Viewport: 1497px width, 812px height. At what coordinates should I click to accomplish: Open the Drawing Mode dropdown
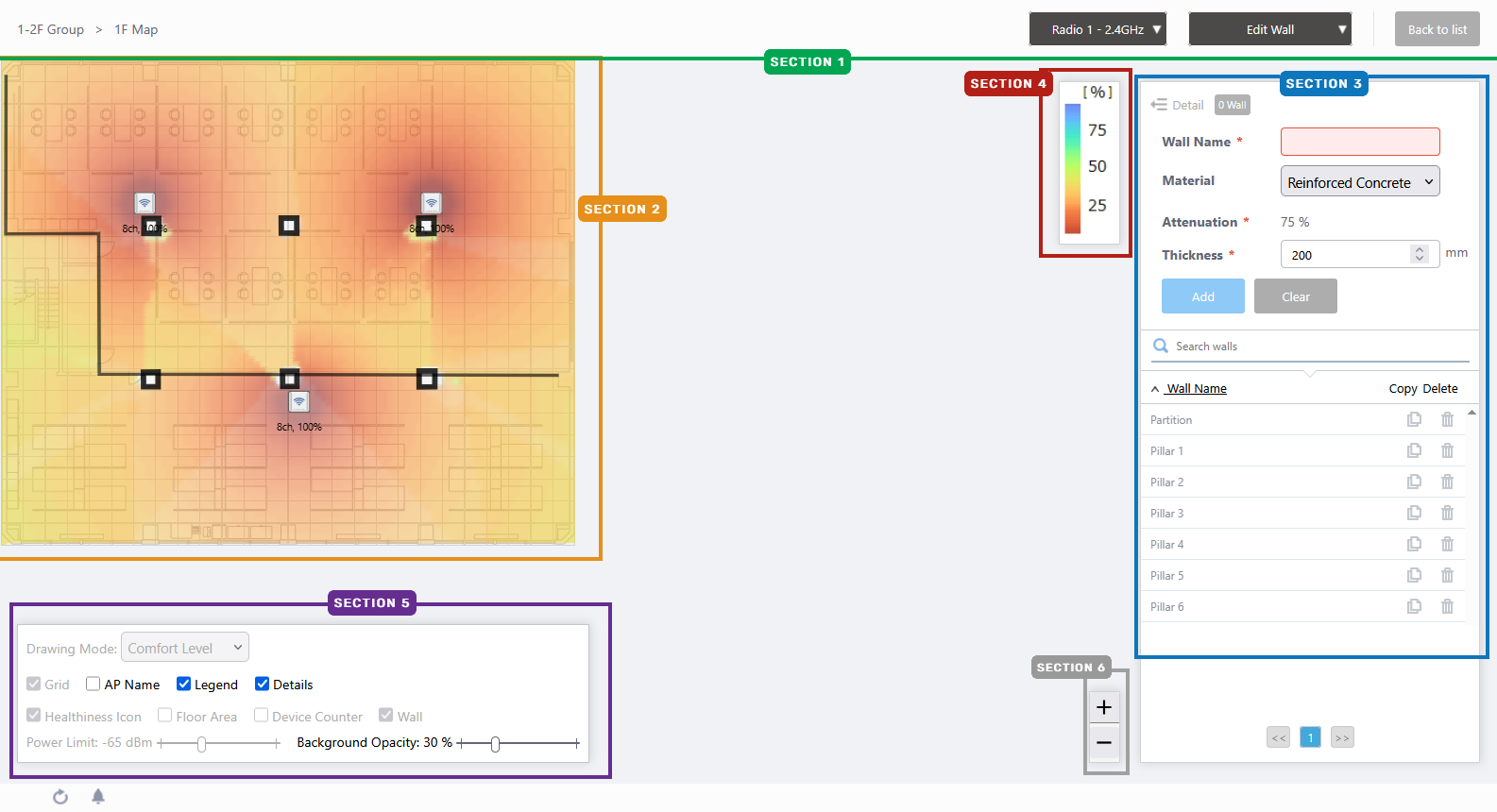tap(185, 648)
